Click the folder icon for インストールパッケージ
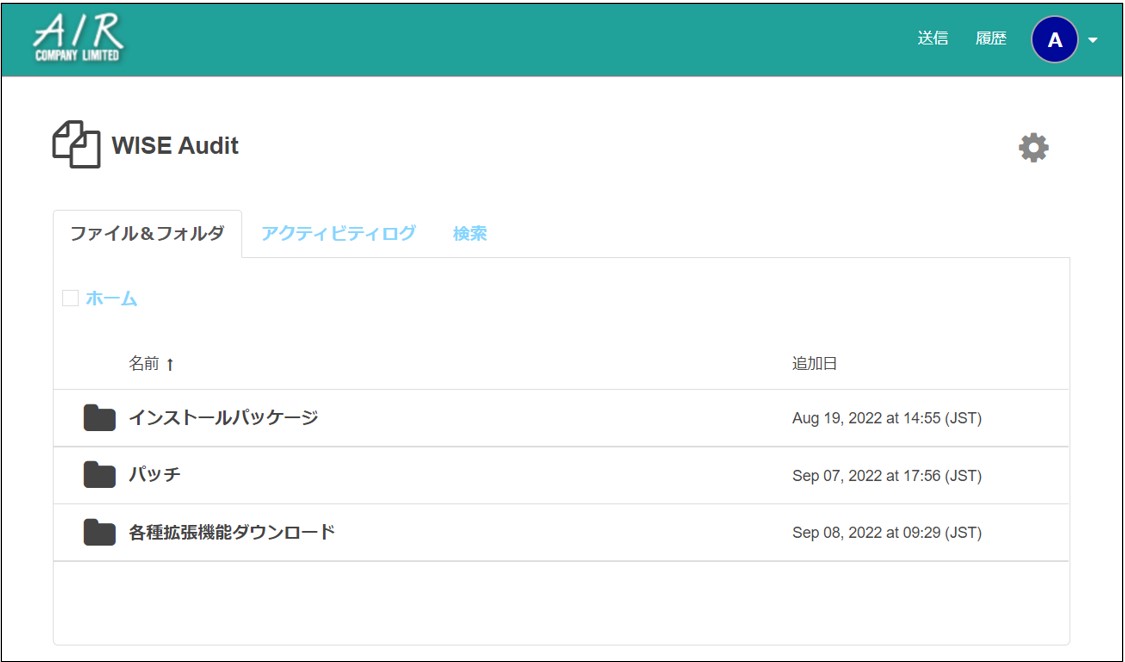The height and width of the screenshot is (662, 1125). [x=99, y=417]
